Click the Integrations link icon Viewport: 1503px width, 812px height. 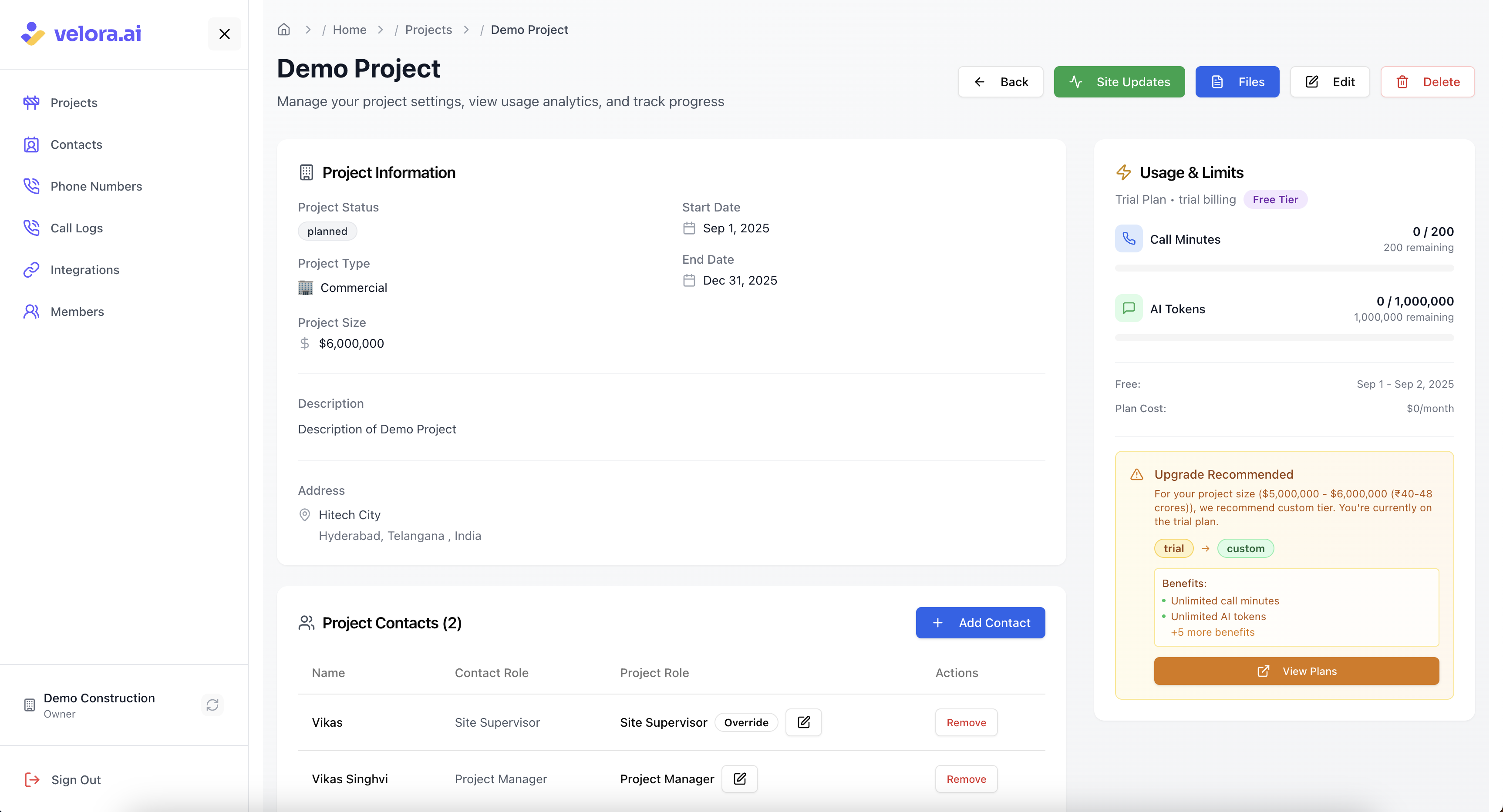click(31, 269)
